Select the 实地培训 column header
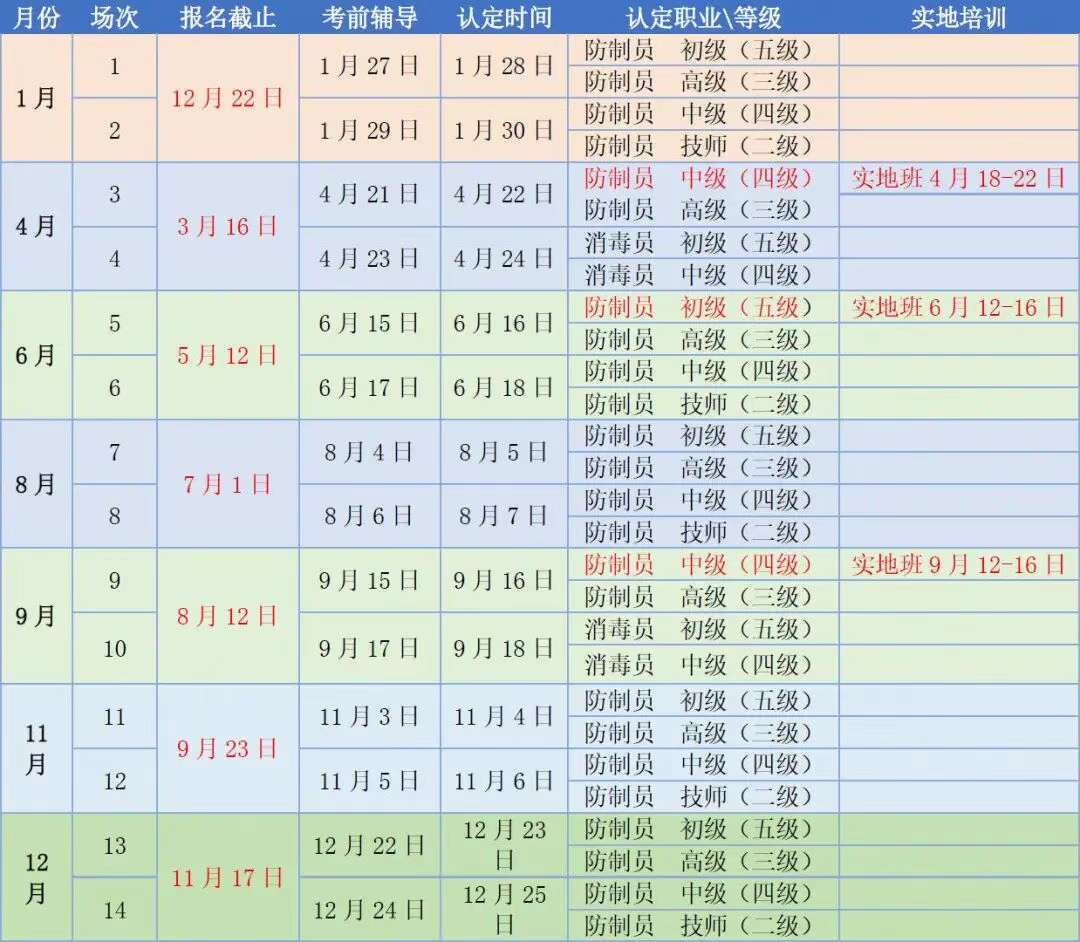 pyautogui.click(x=958, y=18)
